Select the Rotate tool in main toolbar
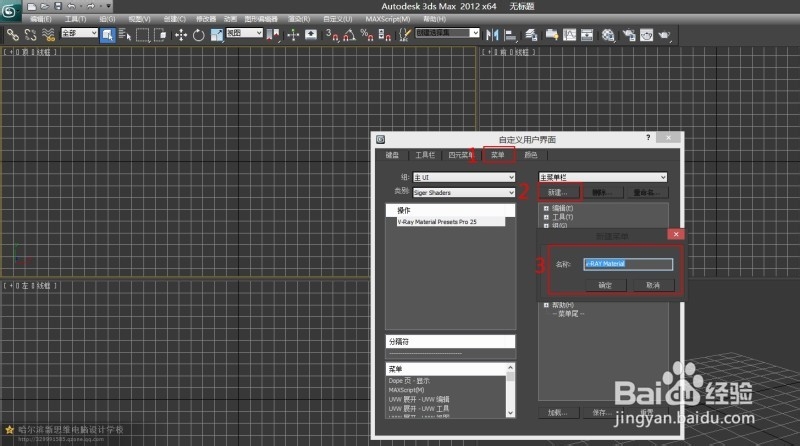 click(x=199, y=34)
